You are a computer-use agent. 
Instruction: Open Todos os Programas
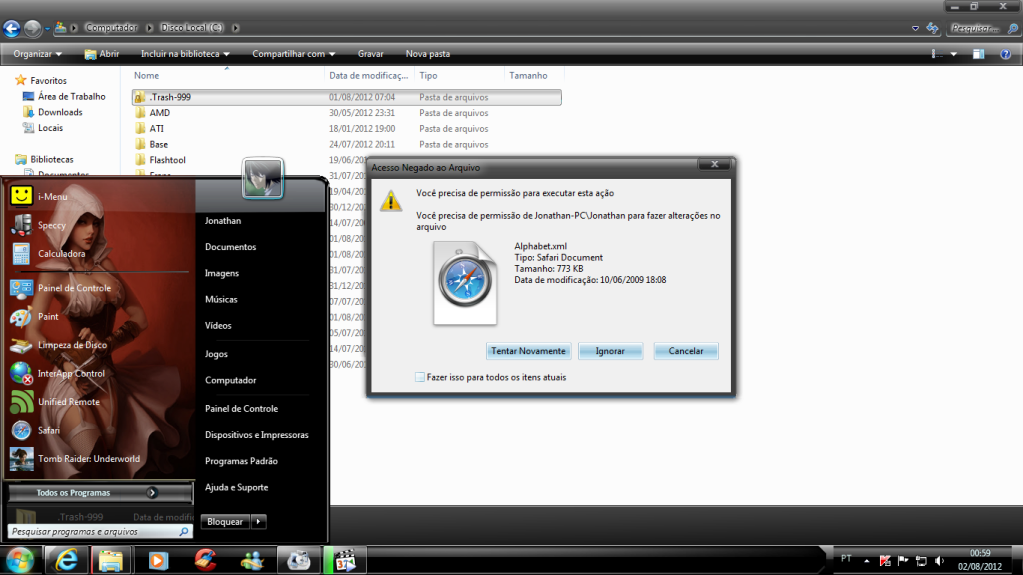99,493
